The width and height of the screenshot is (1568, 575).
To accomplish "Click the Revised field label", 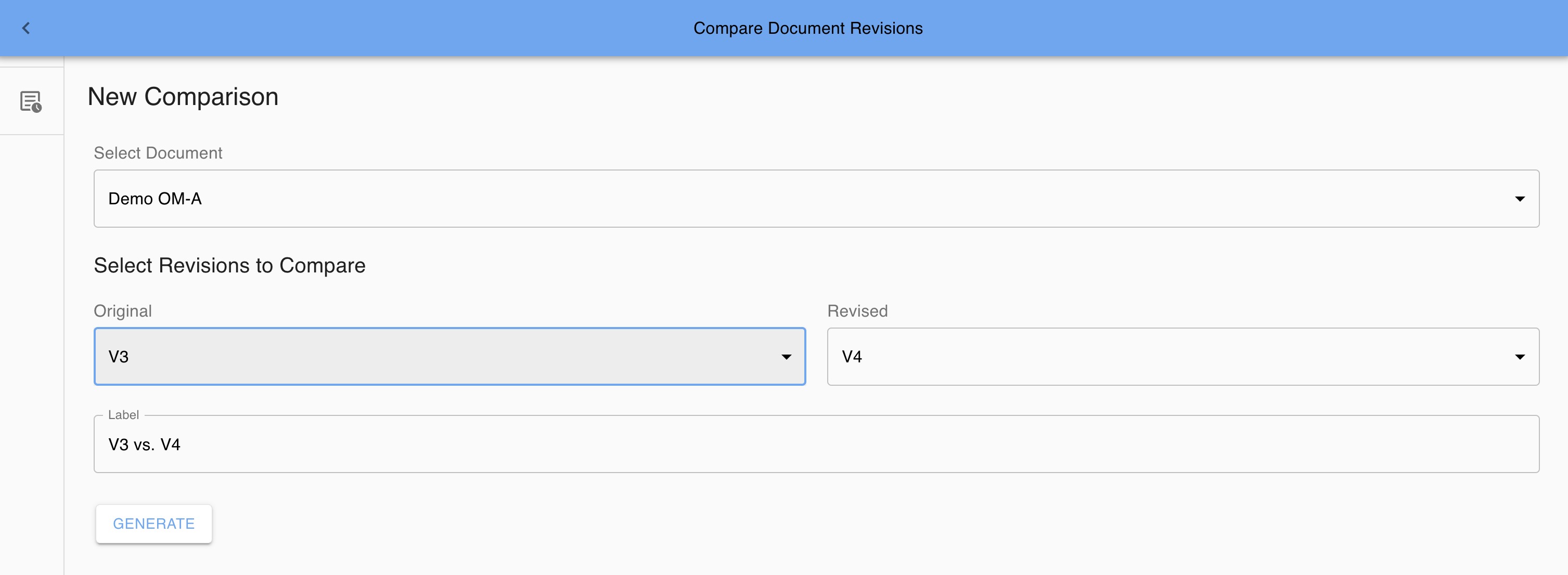I will [x=857, y=311].
